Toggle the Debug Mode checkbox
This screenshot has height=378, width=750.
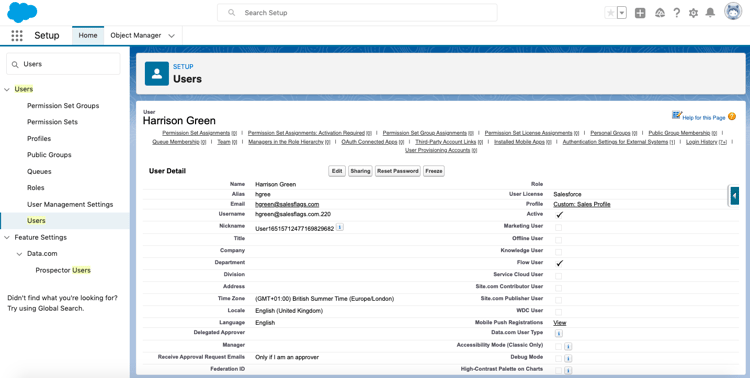coord(559,358)
